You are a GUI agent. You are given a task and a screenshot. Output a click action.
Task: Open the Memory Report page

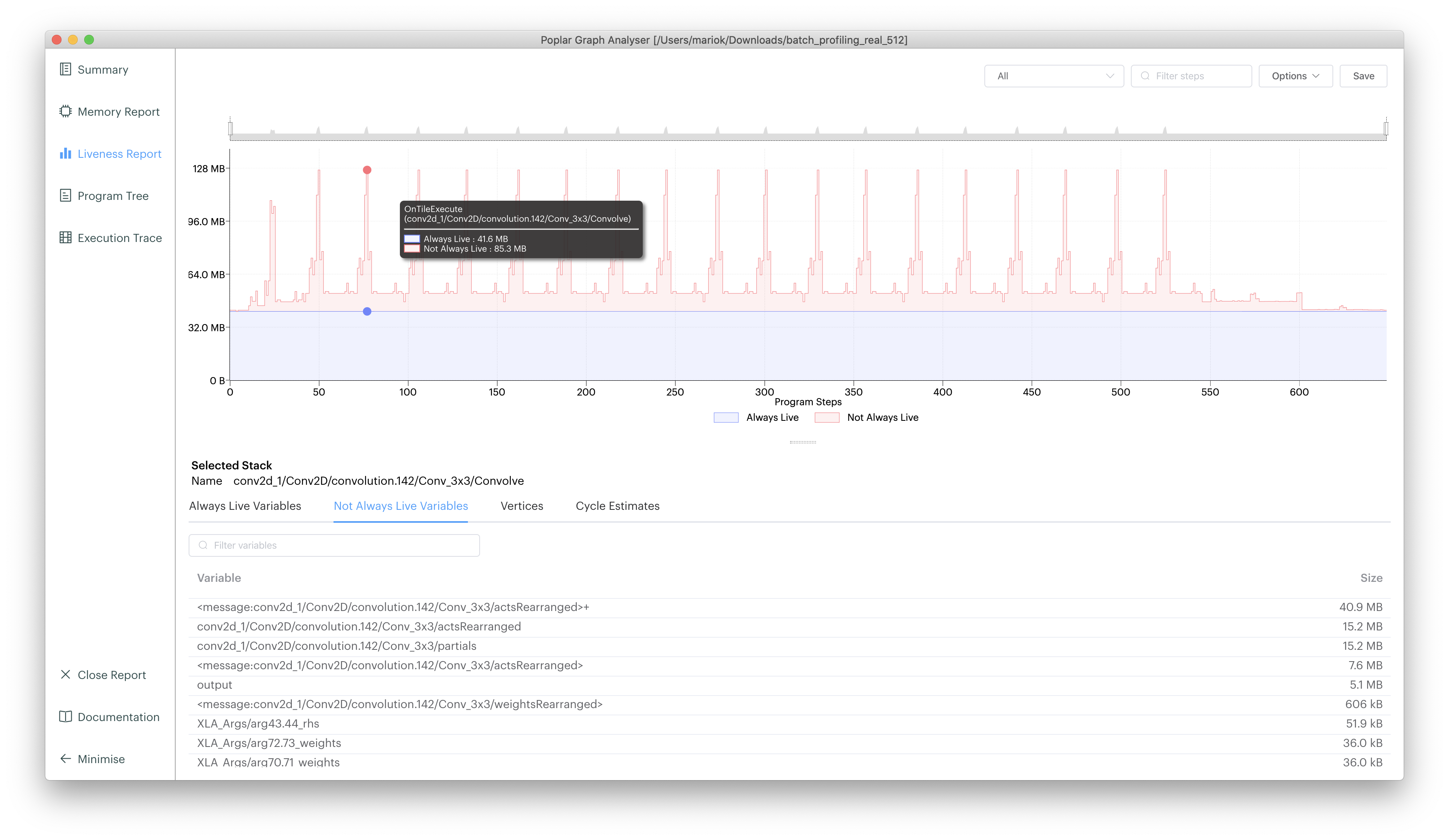[119, 112]
